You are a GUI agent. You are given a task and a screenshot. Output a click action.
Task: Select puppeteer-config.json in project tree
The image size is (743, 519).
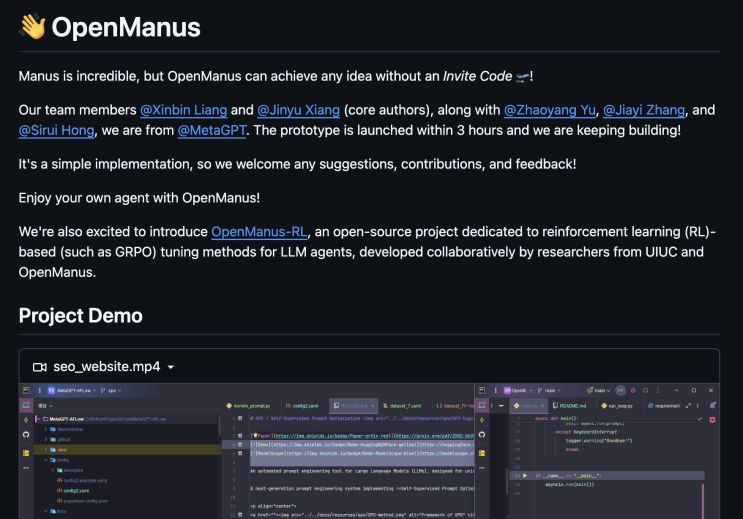point(82,501)
